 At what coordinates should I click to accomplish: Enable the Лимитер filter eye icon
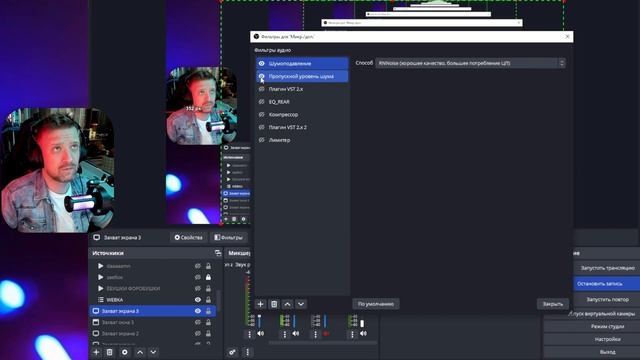262,140
